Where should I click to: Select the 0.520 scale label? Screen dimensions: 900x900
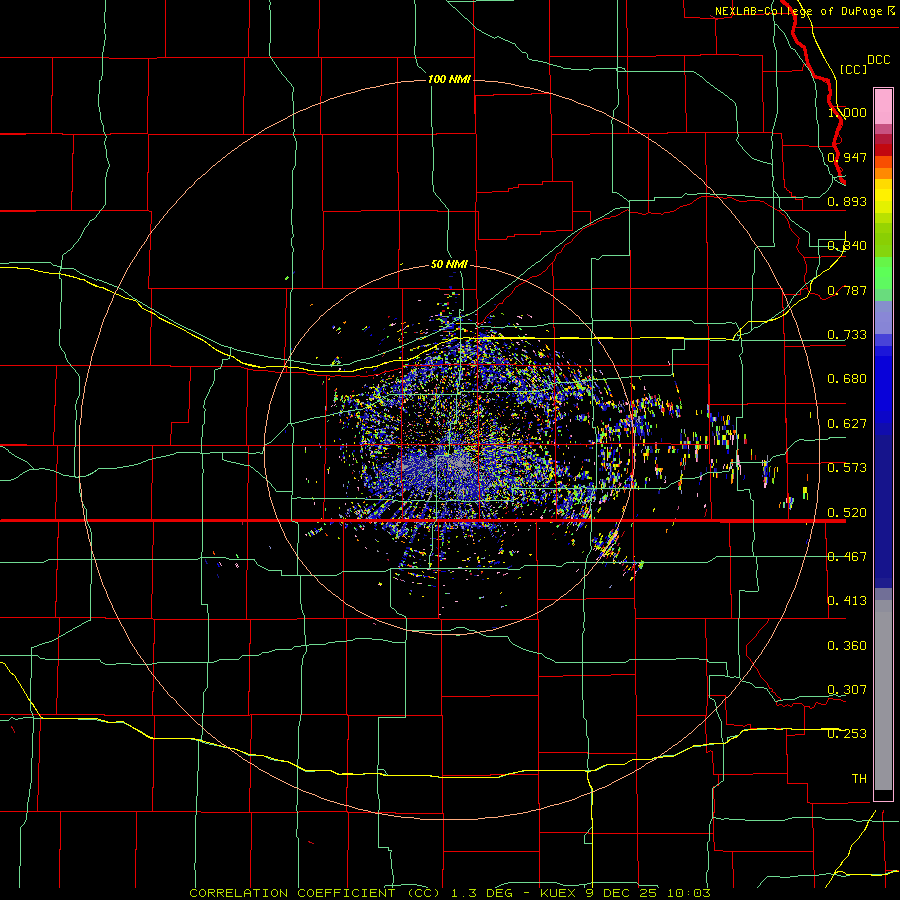(x=847, y=513)
